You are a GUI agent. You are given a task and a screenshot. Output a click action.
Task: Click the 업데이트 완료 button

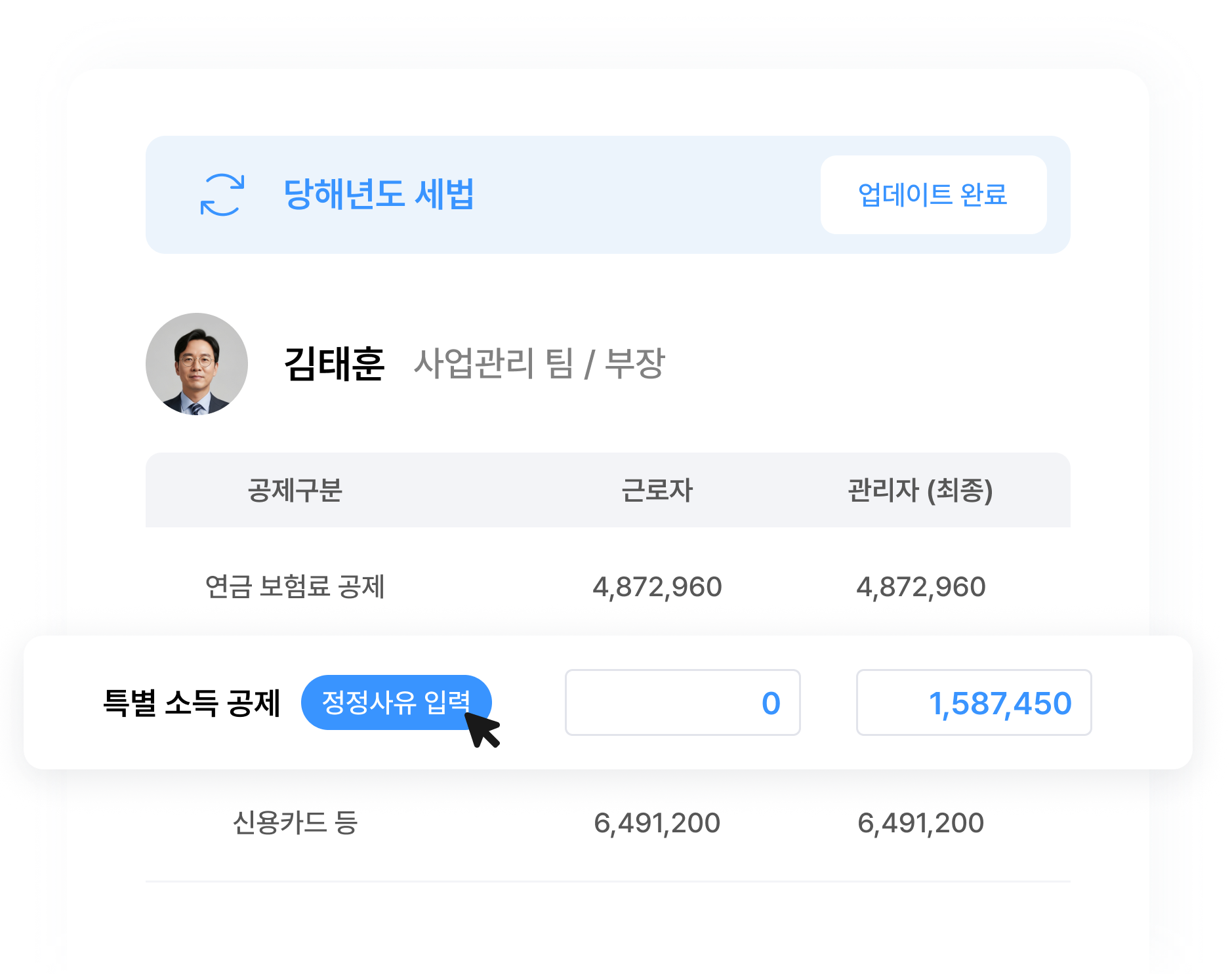click(x=932, y=195)
